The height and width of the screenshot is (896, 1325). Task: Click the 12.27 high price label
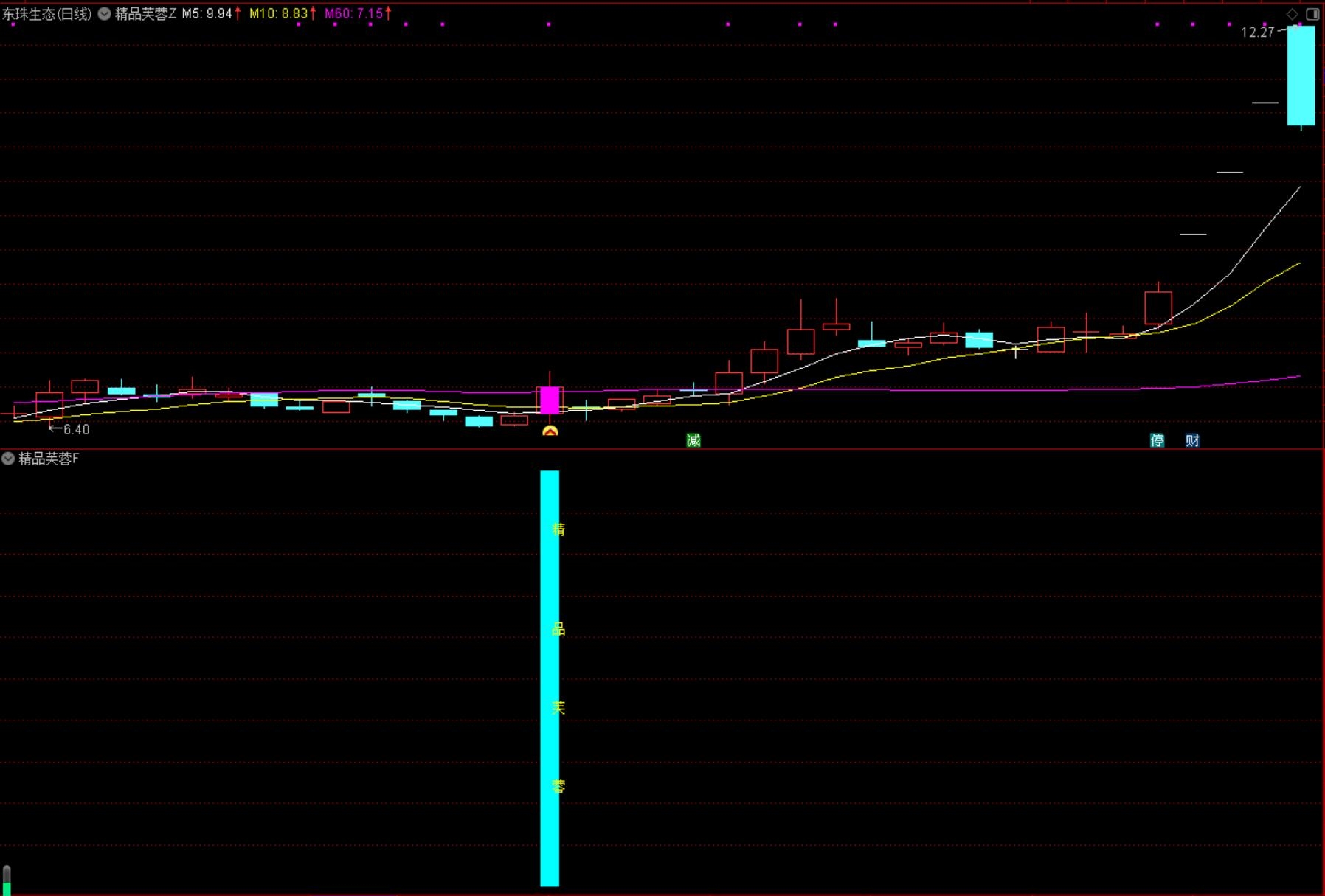(1257, 32)
